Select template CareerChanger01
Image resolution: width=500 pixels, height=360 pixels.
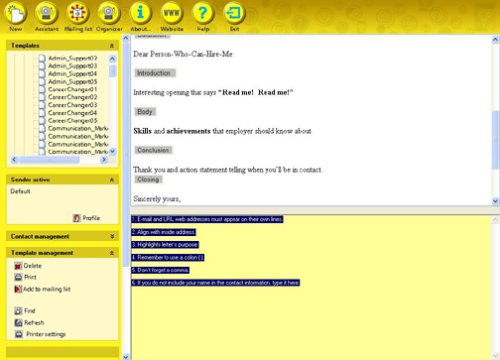[x=73, y=89]
